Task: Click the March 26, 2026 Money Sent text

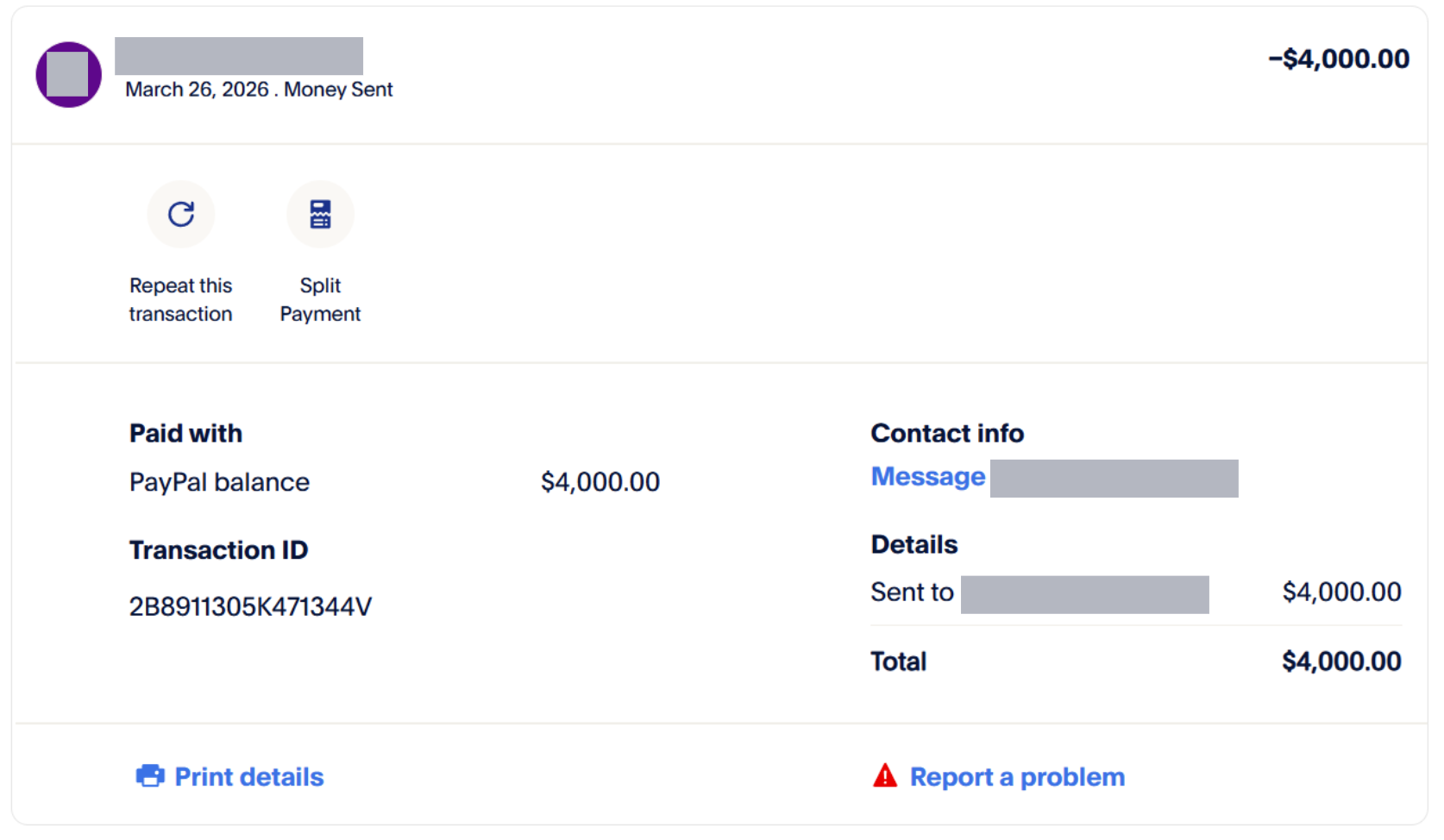Action: click(x=259, y=90)
